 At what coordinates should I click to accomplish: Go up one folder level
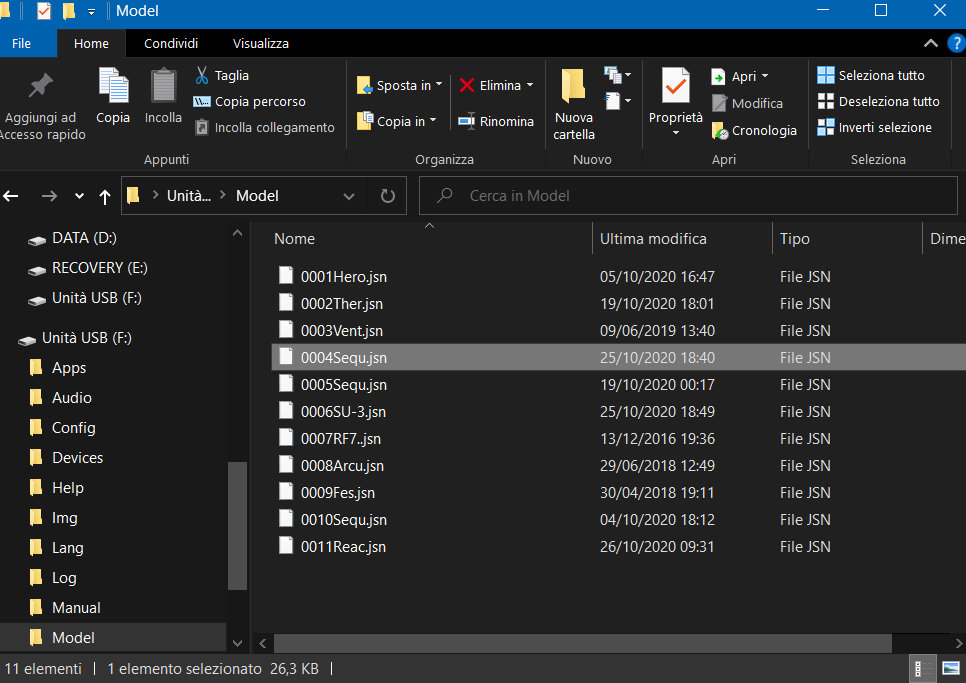coord(105,196)
